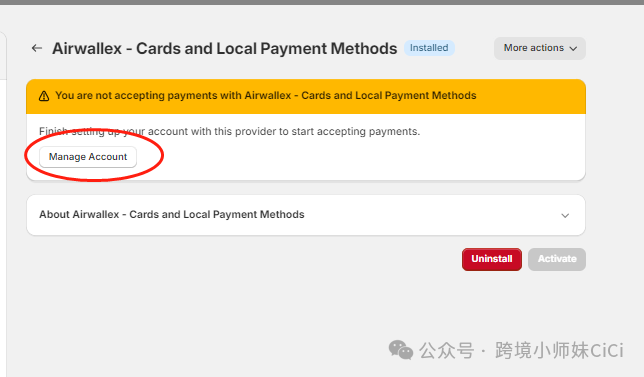Screen dimensions: 644x377
Task: Click the dark gray window top bar
Action: click(322, 2)
